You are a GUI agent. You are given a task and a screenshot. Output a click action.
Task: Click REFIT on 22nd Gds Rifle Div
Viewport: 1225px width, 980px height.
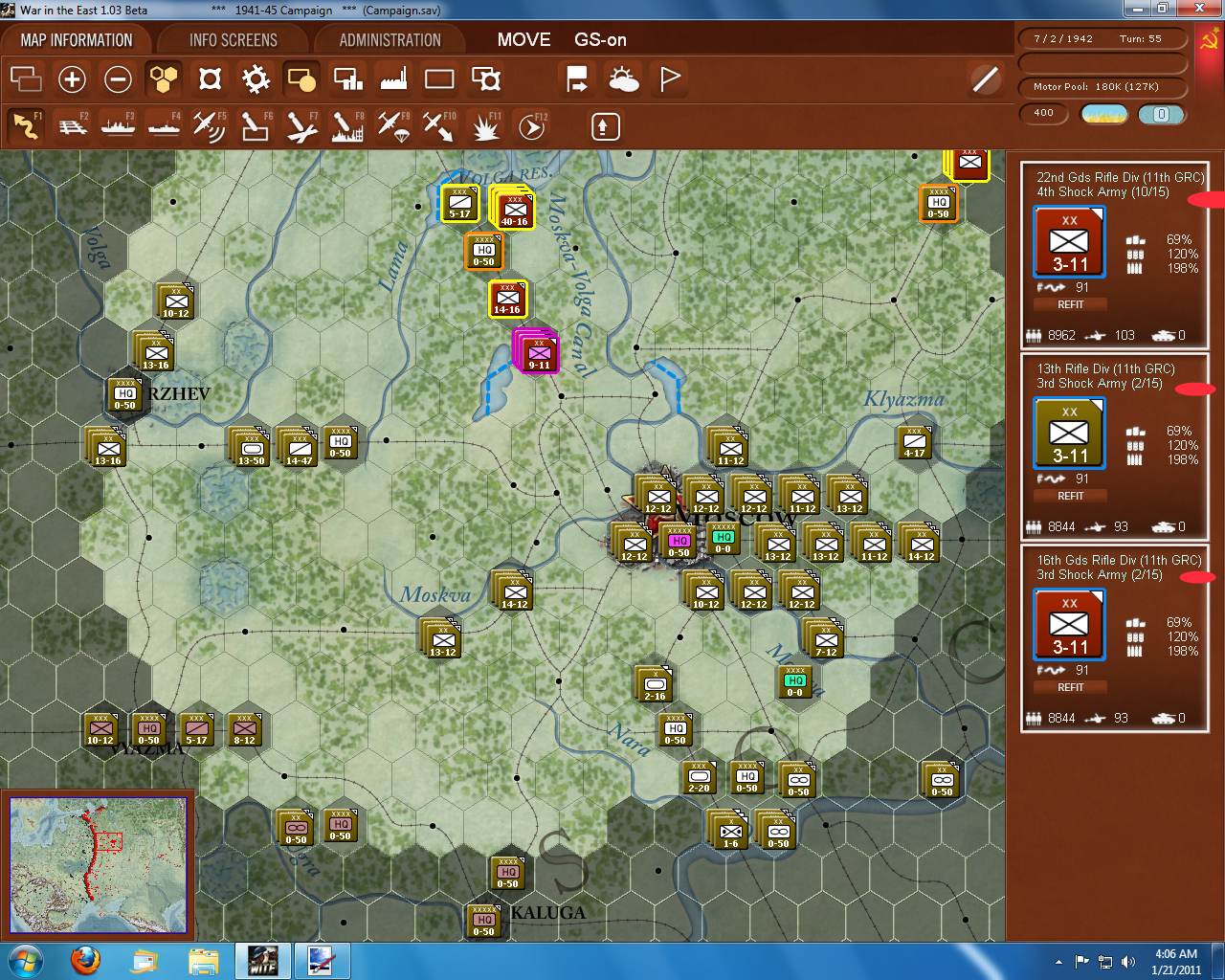pos(1071,304)
